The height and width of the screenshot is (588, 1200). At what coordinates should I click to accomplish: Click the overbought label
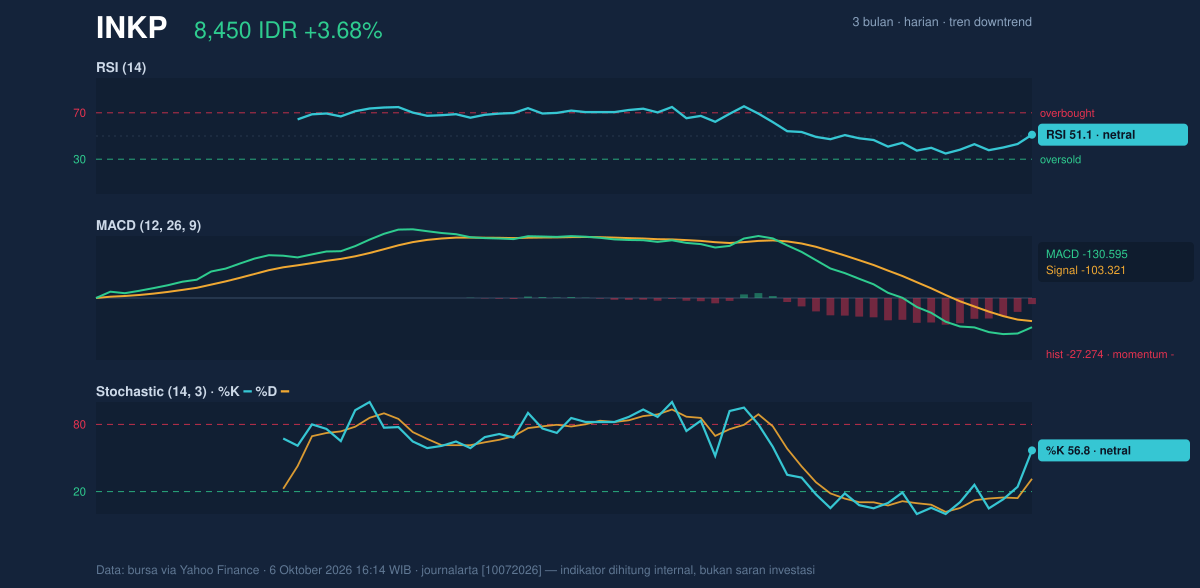[x=1067, y=114]
